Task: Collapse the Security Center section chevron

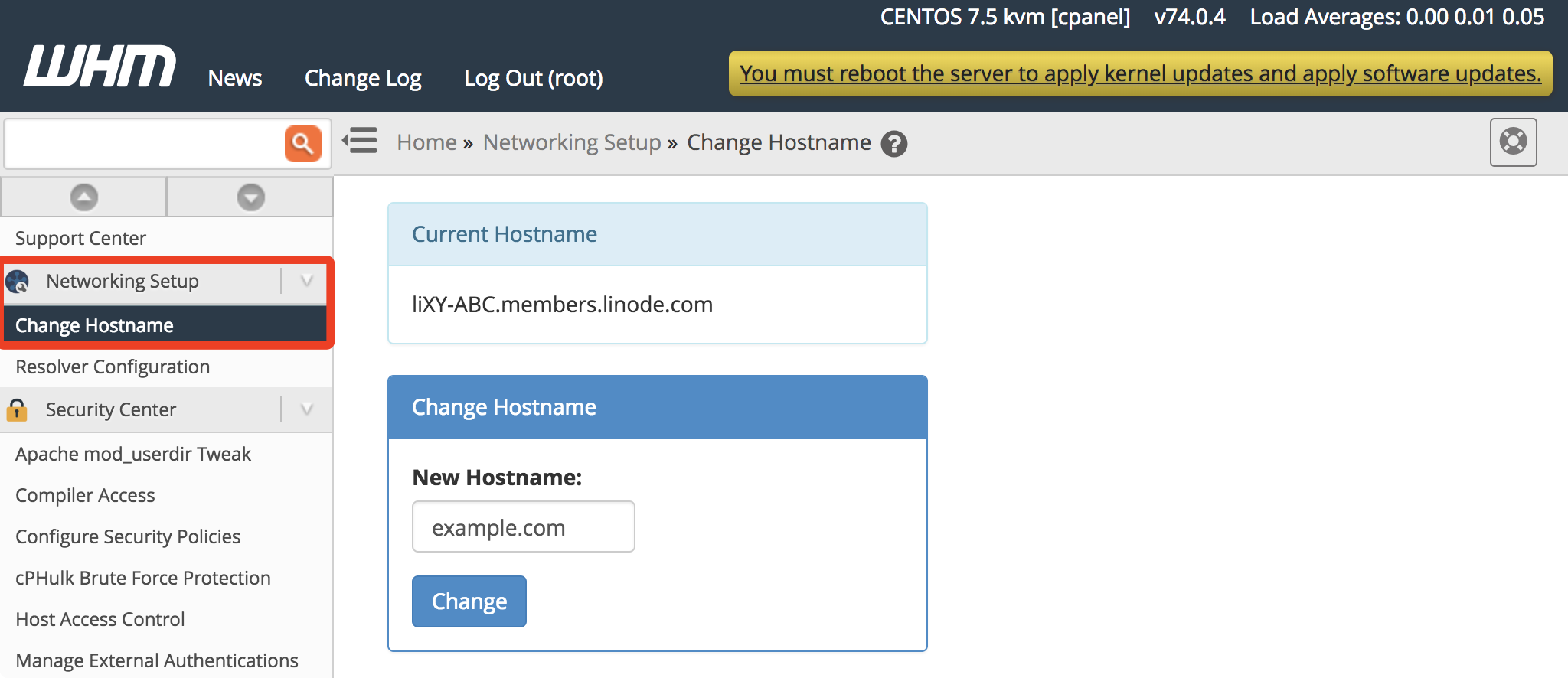Action: coord(307,409)
